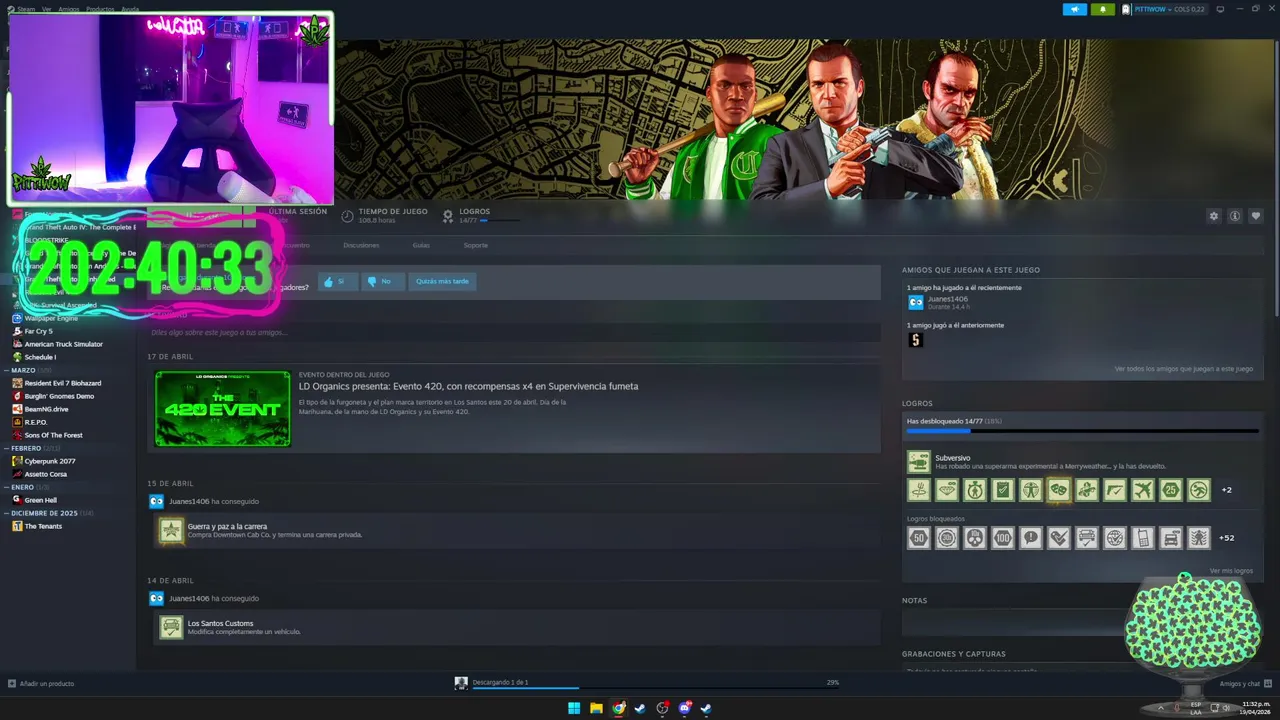Screen dimensions: 1280x720
Task: Open Windows Start menu
Action: click(574, 708)
